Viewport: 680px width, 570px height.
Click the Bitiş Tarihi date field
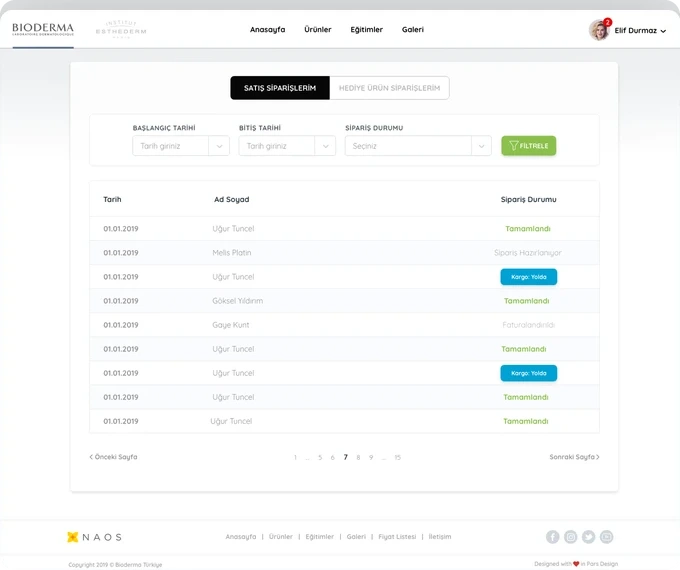(x=277, y=146)
